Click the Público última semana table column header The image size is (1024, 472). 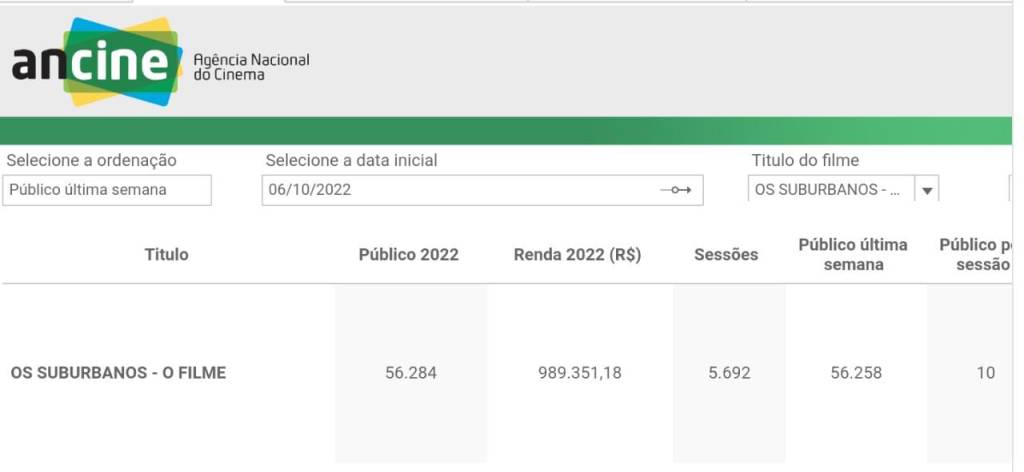coord(853,255)
